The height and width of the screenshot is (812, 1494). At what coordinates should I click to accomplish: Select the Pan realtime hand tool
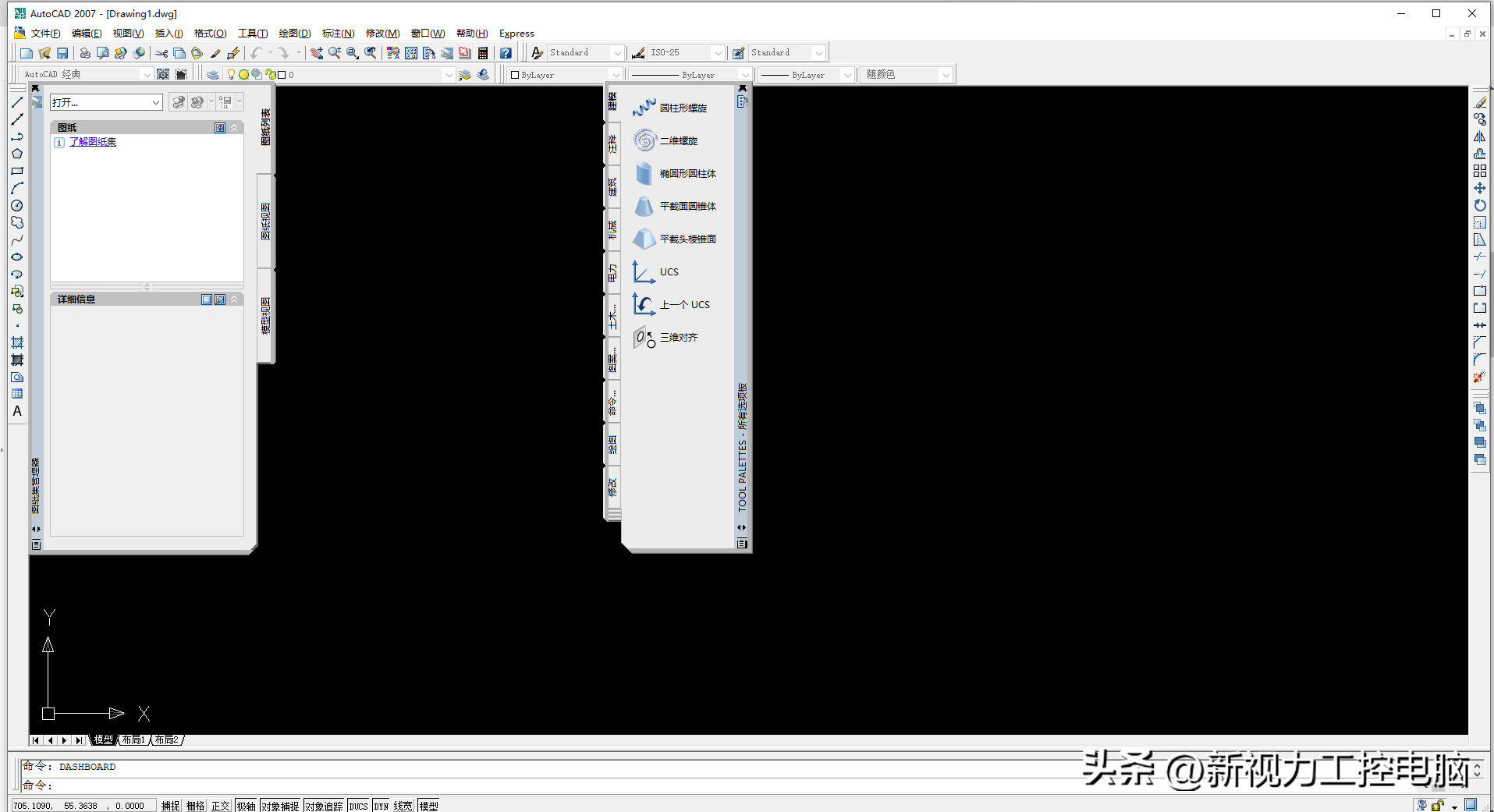point(317,53)
